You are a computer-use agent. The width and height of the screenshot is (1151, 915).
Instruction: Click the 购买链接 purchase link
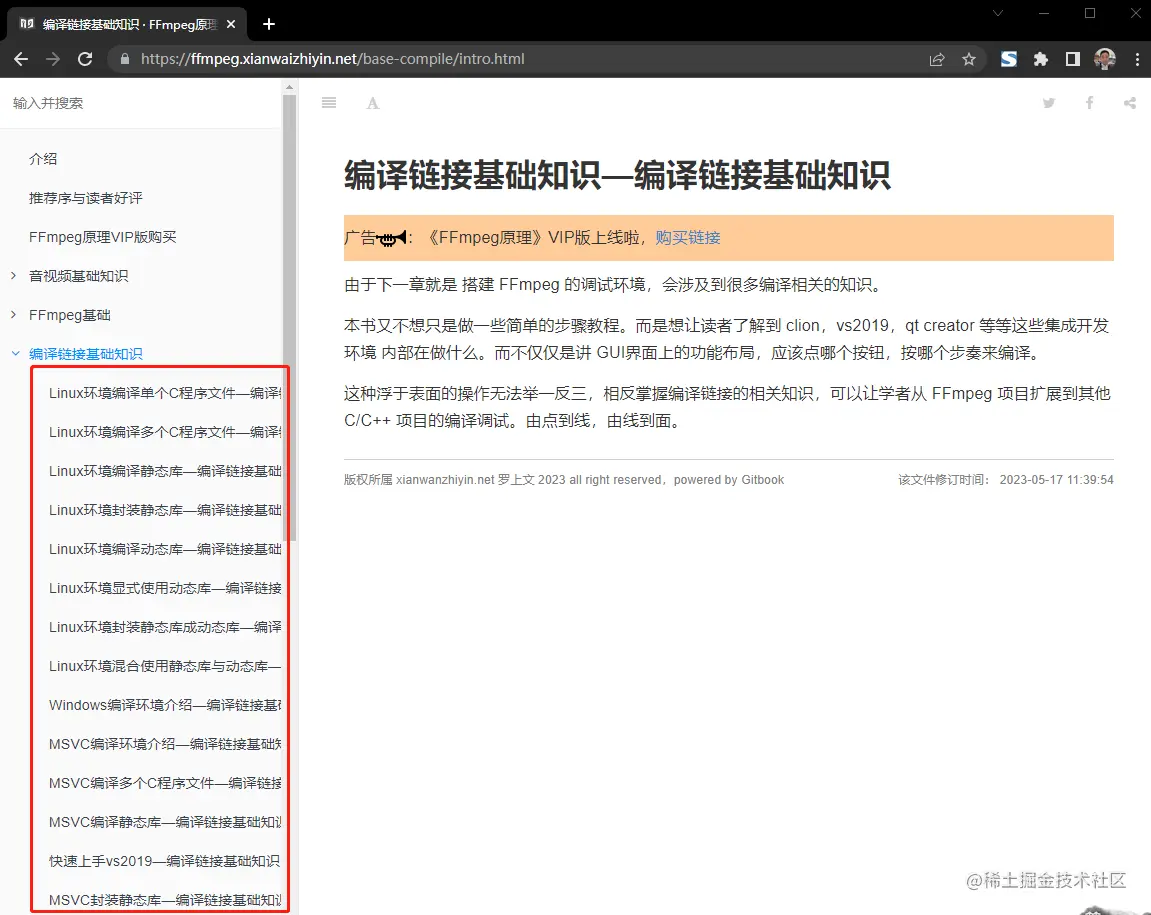pos(688,237)
